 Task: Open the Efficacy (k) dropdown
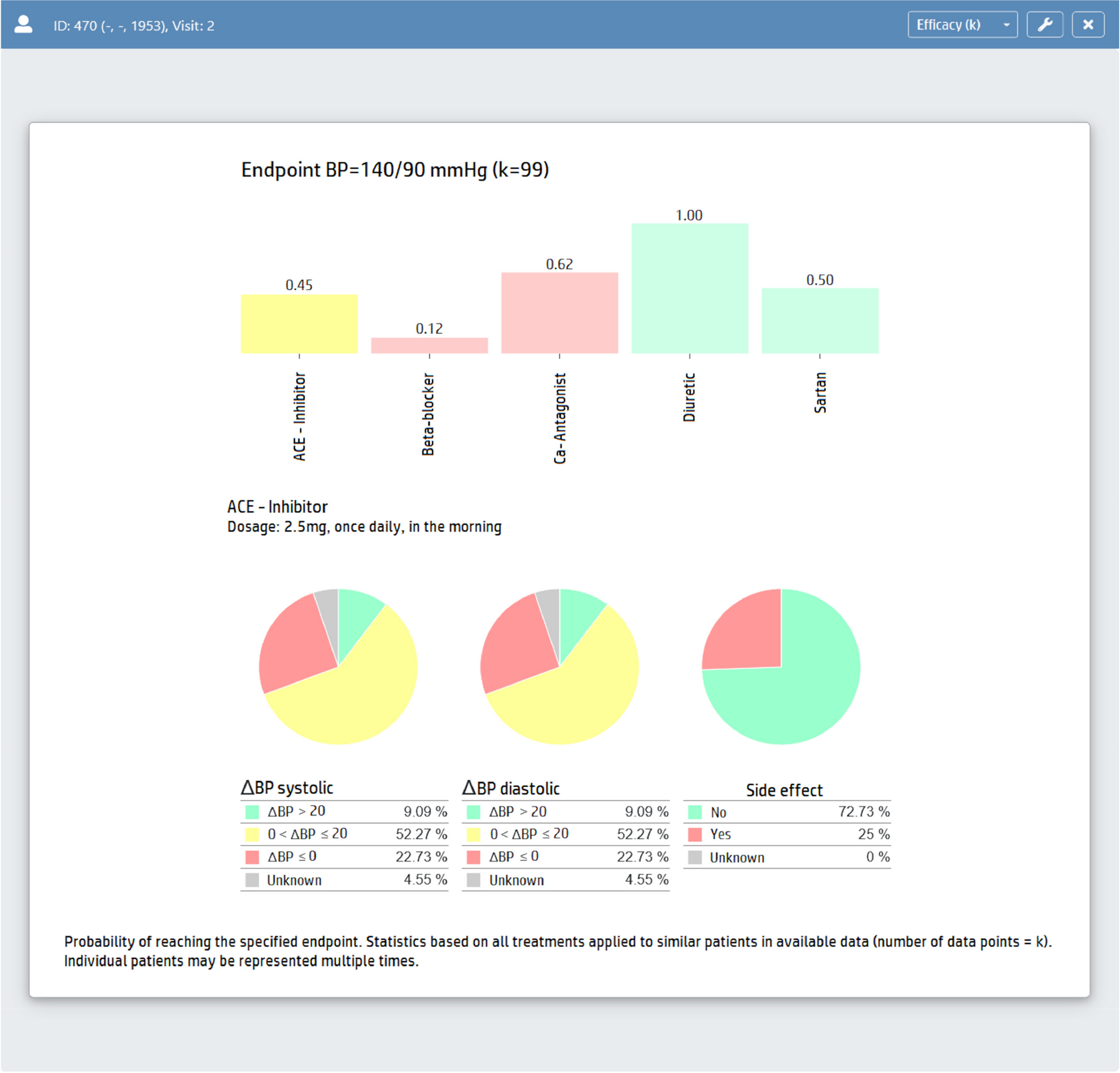[x=962, y=25]
